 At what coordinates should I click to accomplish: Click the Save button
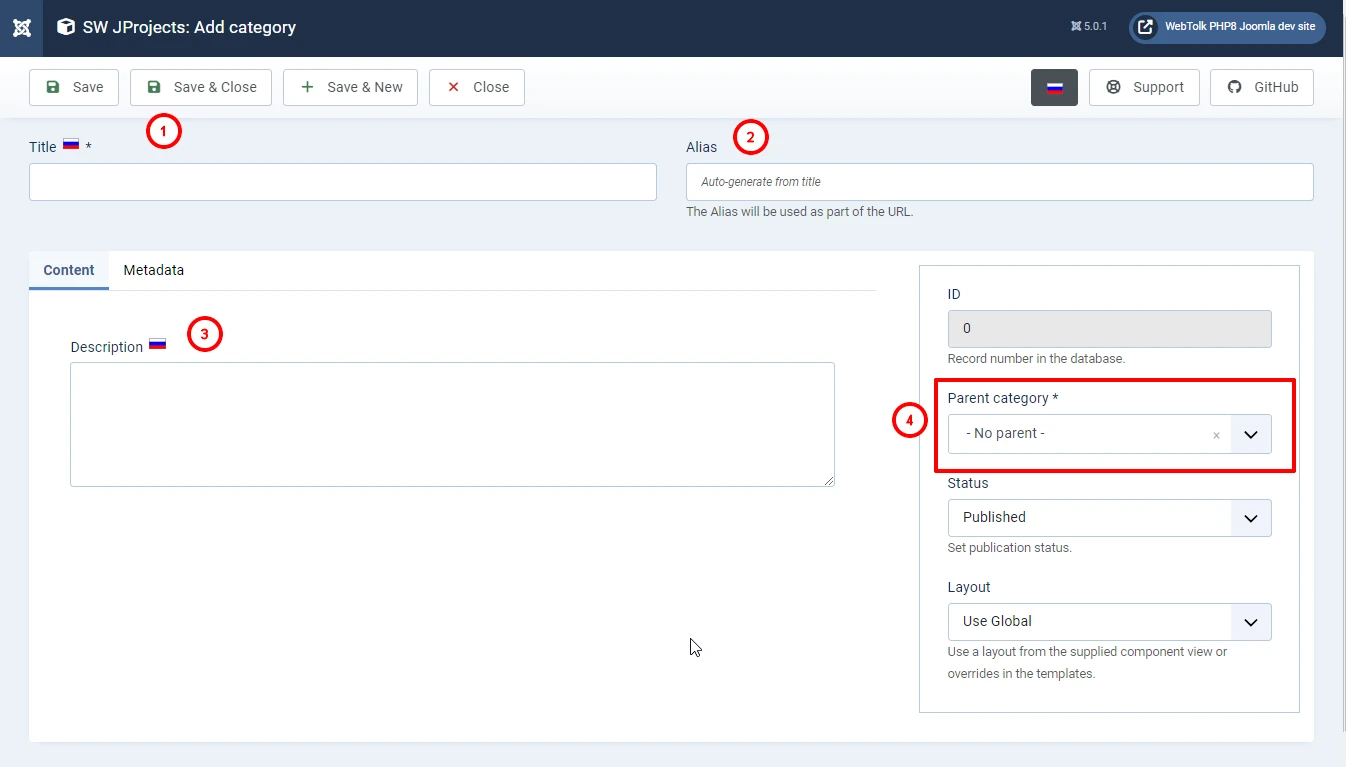pyautogui.click(x=74, y=87)
